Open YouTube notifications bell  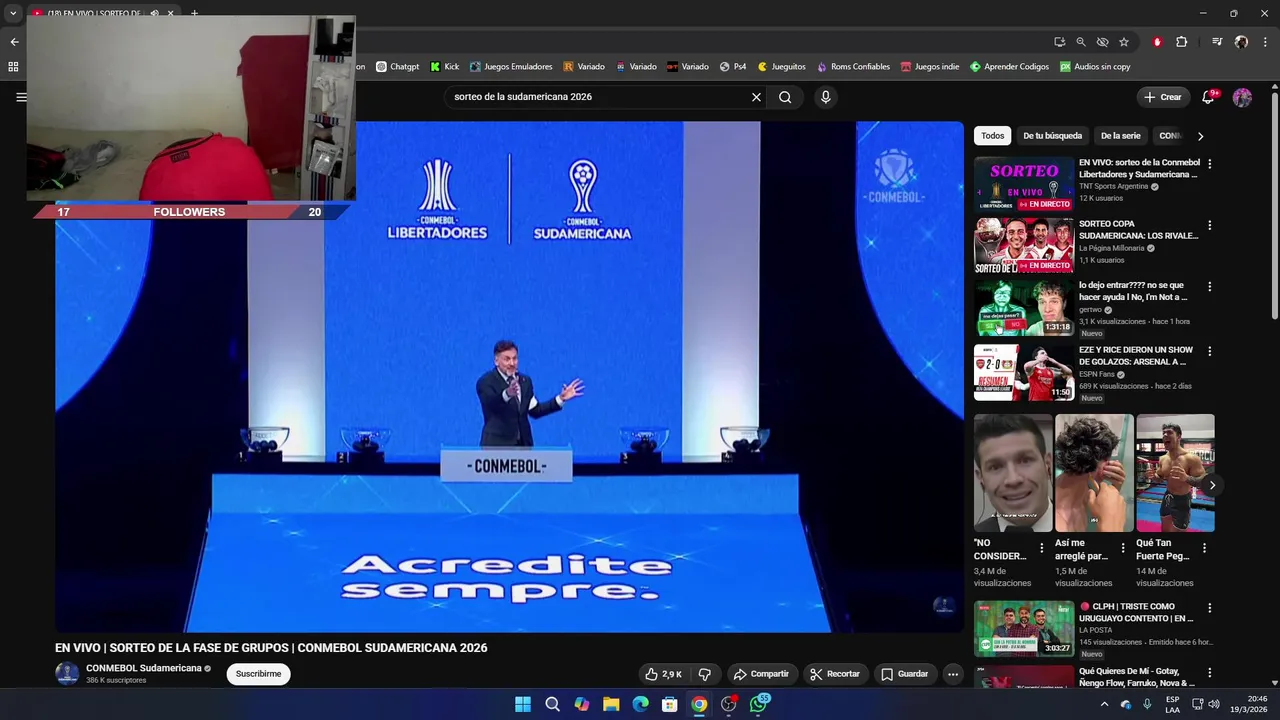[x=1209, y=97]
